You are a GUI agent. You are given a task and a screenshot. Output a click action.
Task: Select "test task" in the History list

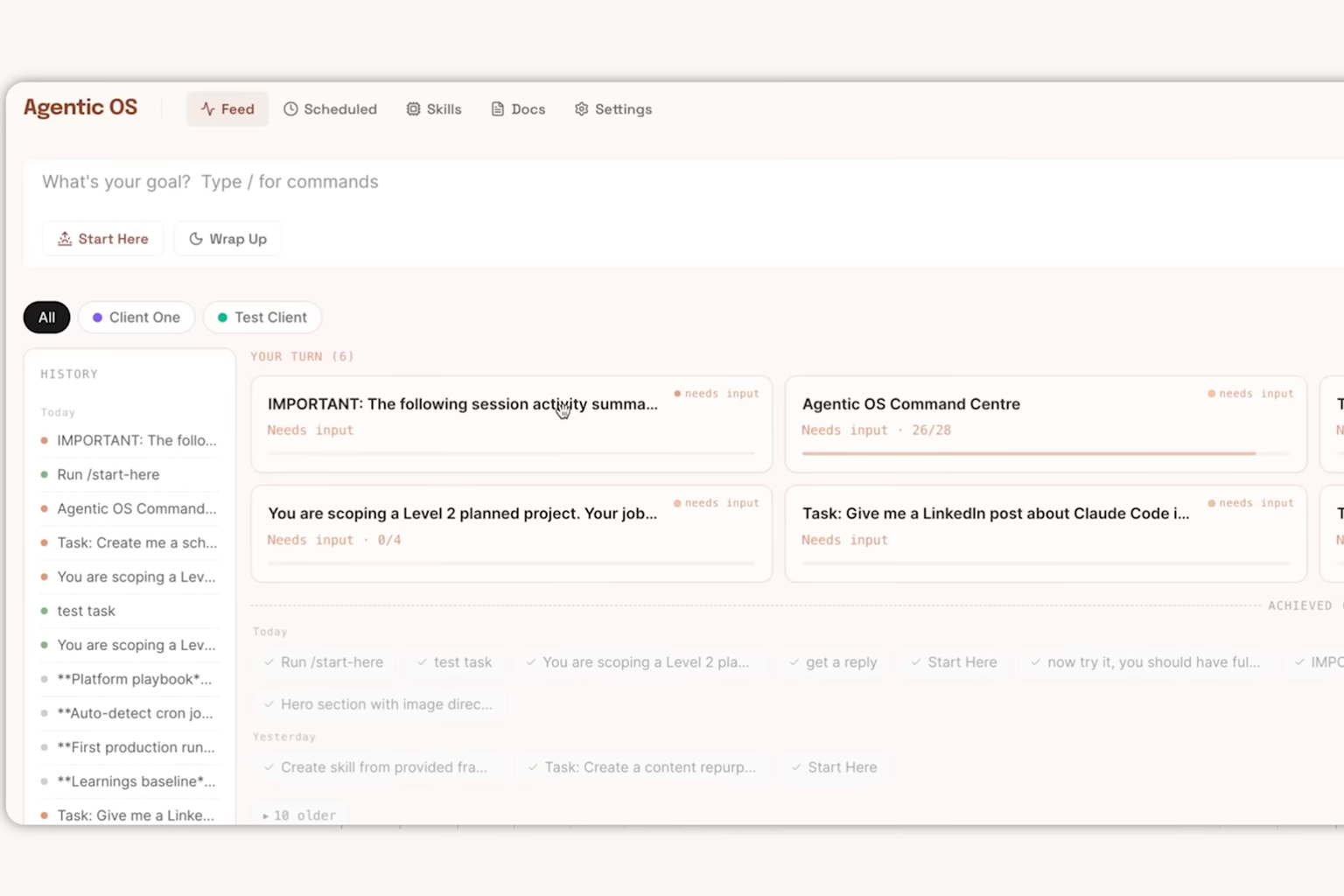[x=129, y=611]
